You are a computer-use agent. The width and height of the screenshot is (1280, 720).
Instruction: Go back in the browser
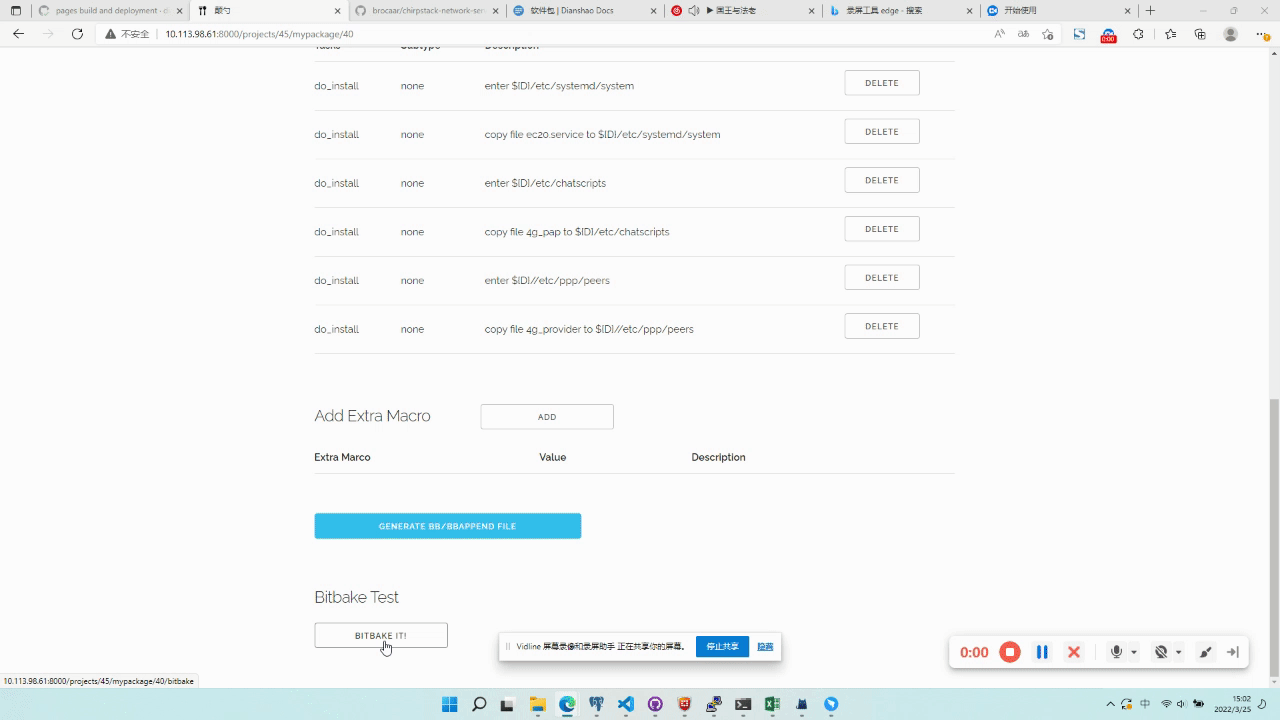tap(18, 34)
